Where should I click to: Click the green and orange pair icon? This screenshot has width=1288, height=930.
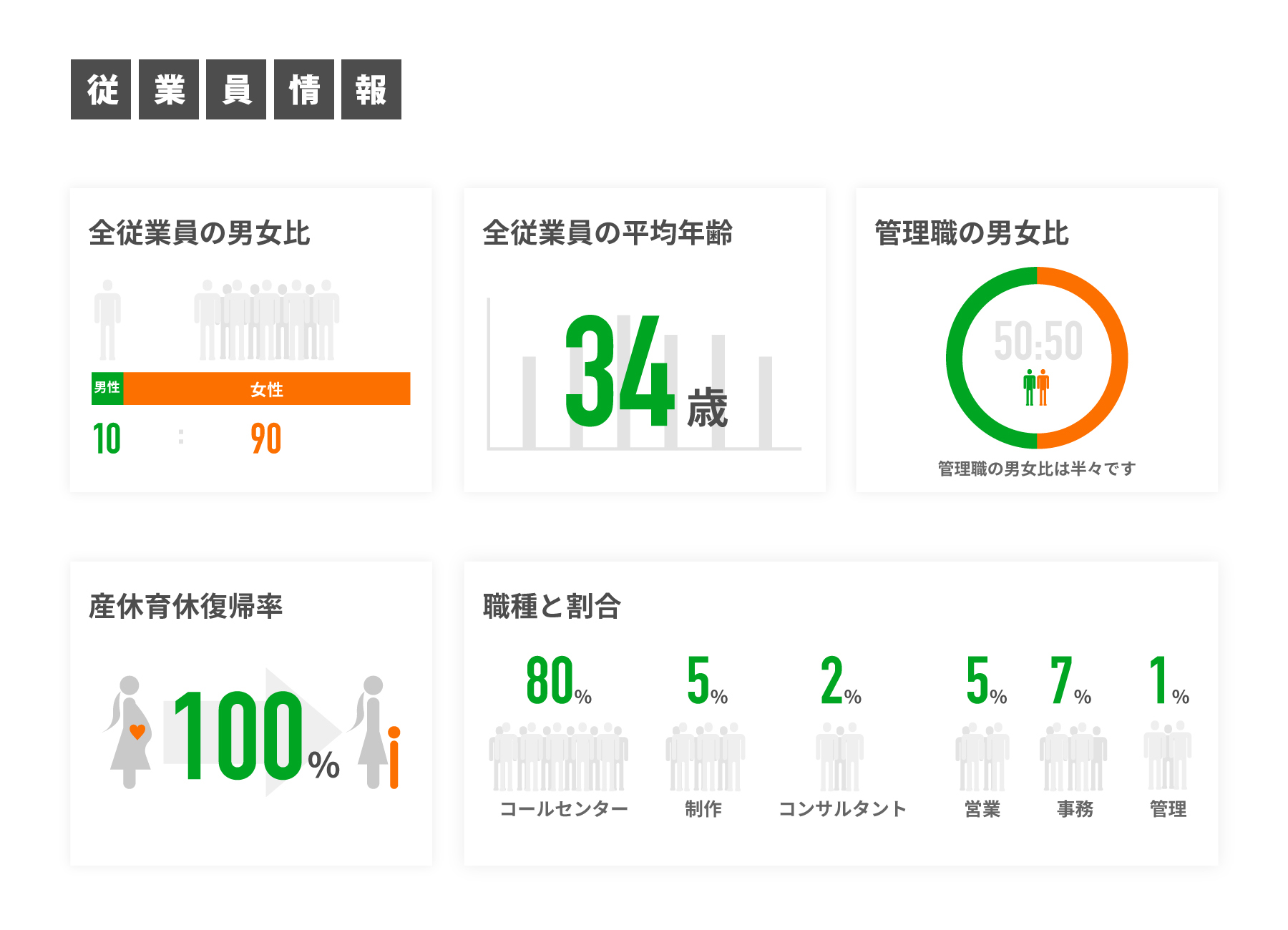coord(1037,388)
